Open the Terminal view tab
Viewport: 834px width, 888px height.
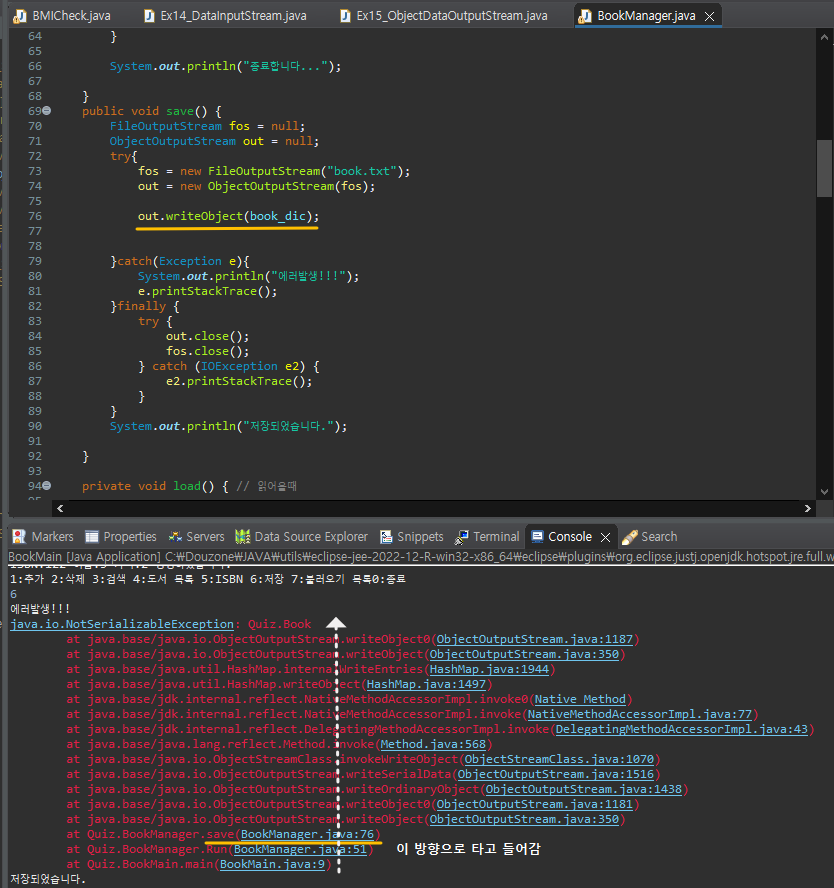tap(487, 536)
